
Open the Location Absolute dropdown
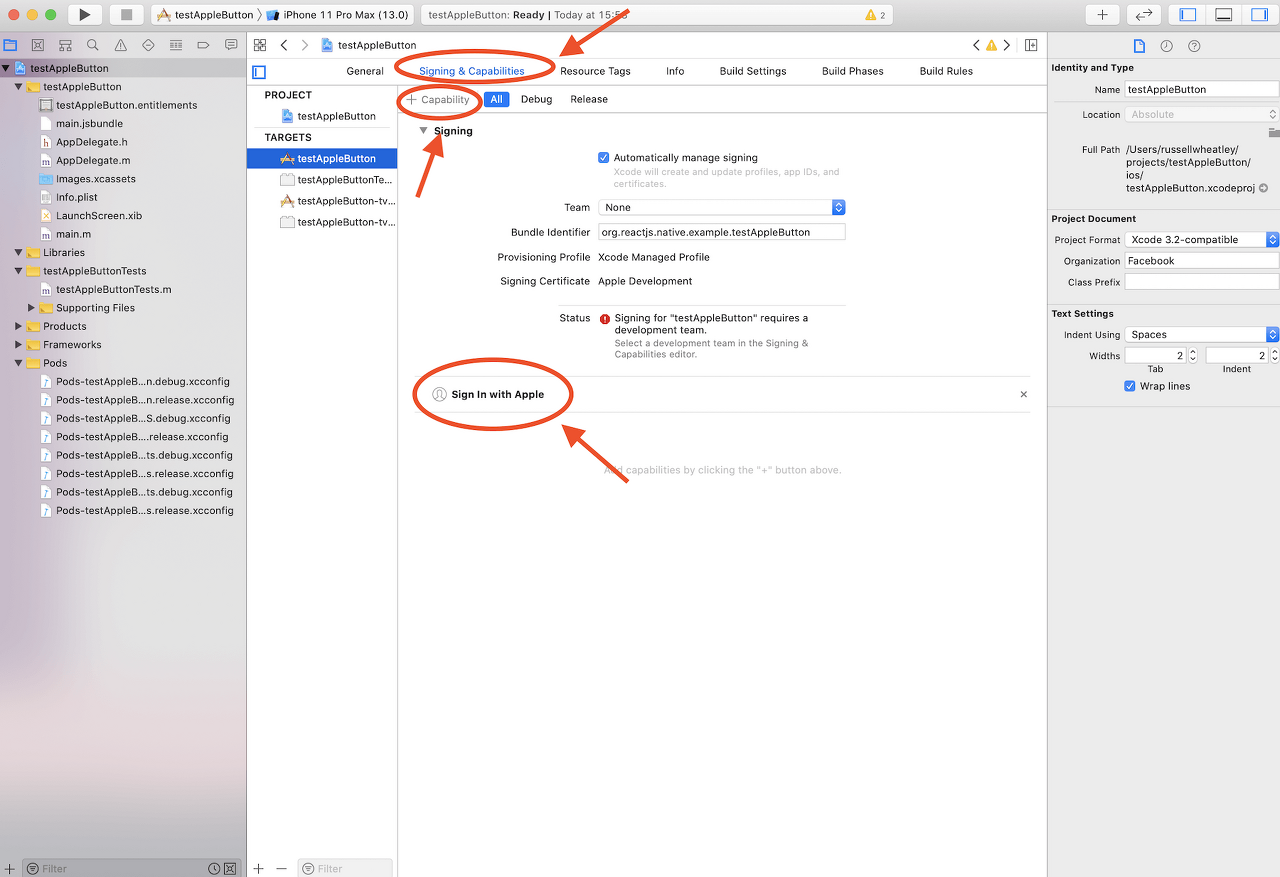pos(1202,115)
